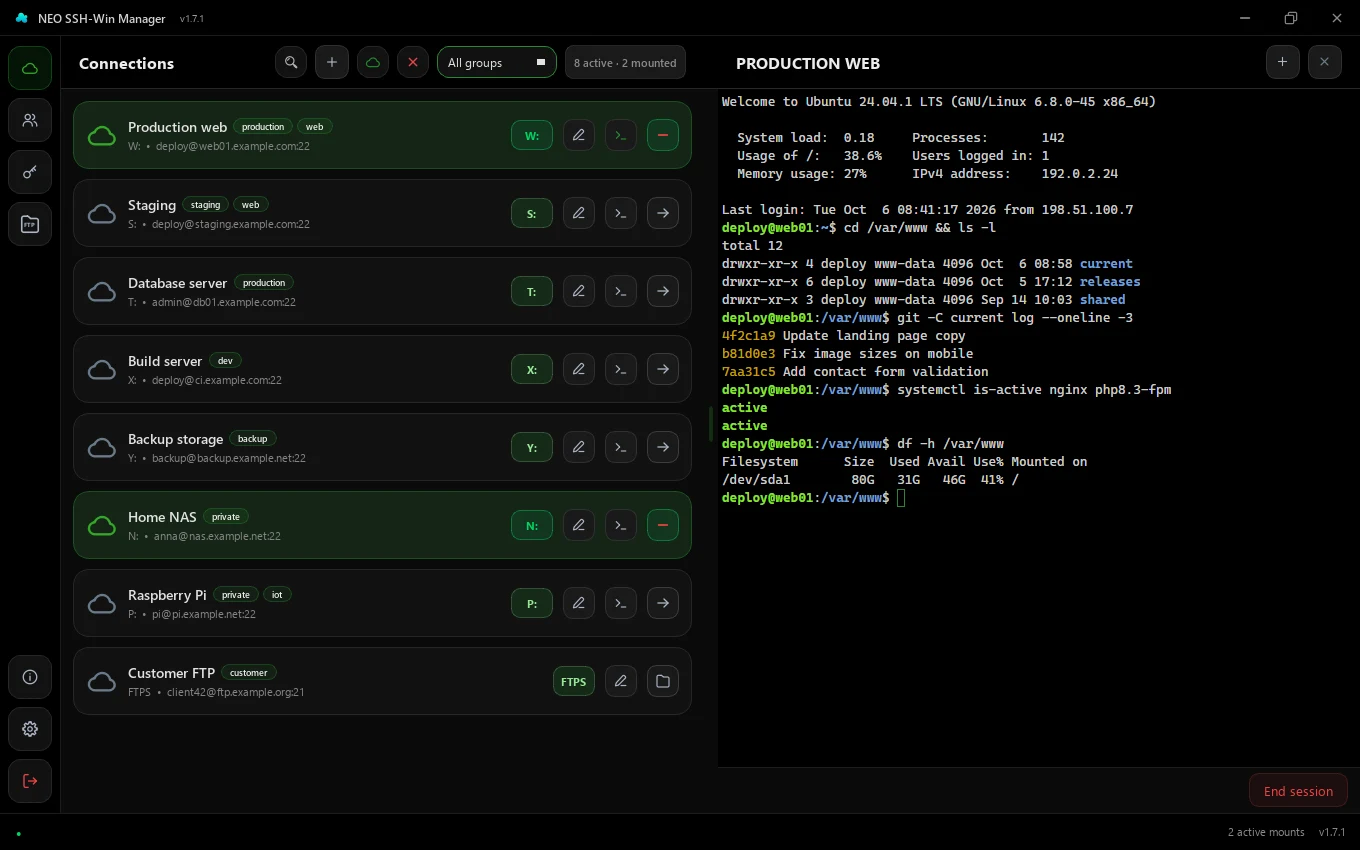Image resolution: width=1360 pixels, height=850 pixels.
Task: Edit the Build server connection
Action: (x=579, y=369)
